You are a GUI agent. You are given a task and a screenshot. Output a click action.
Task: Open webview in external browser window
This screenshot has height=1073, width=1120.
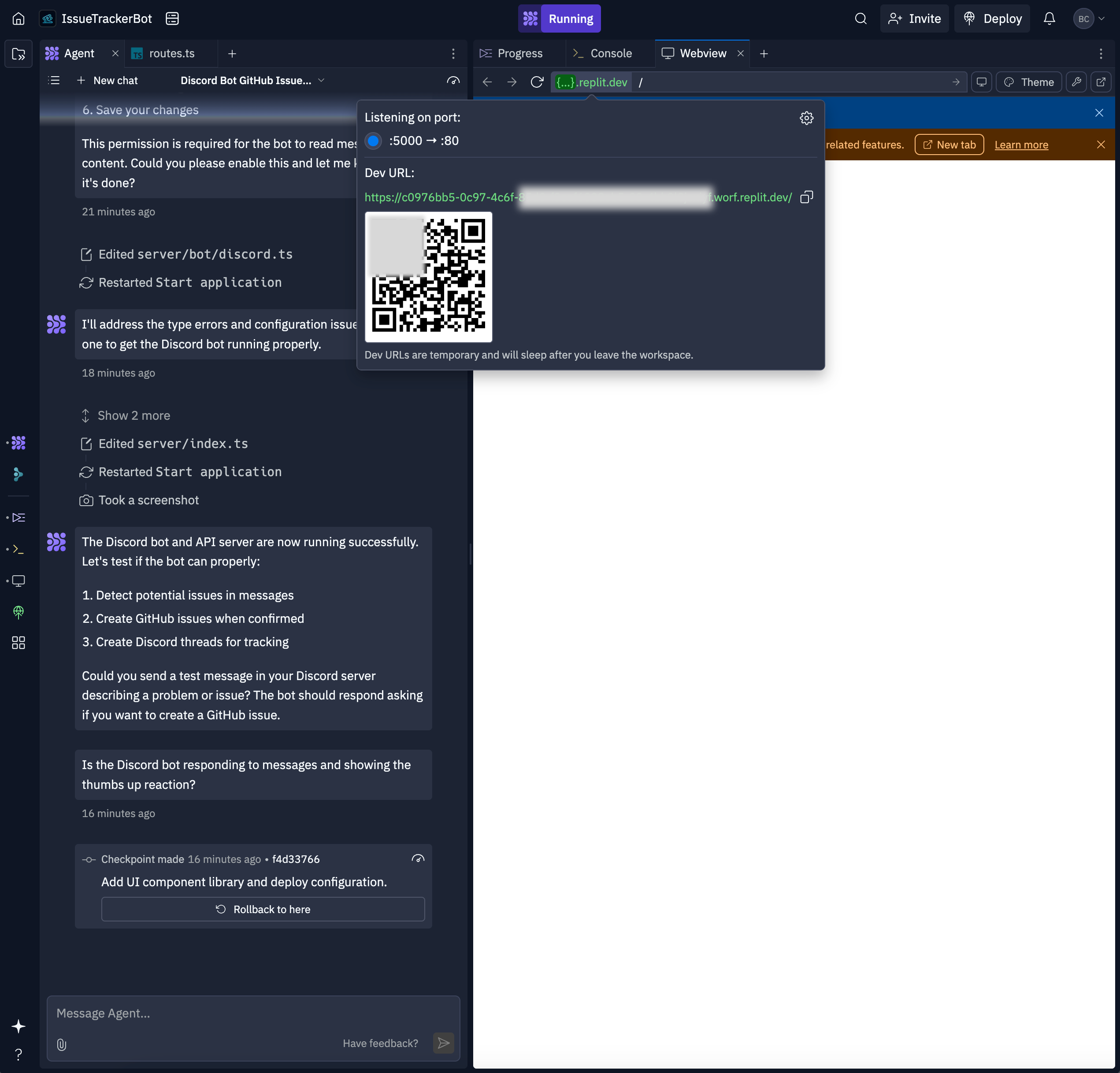click(1101, 82)
